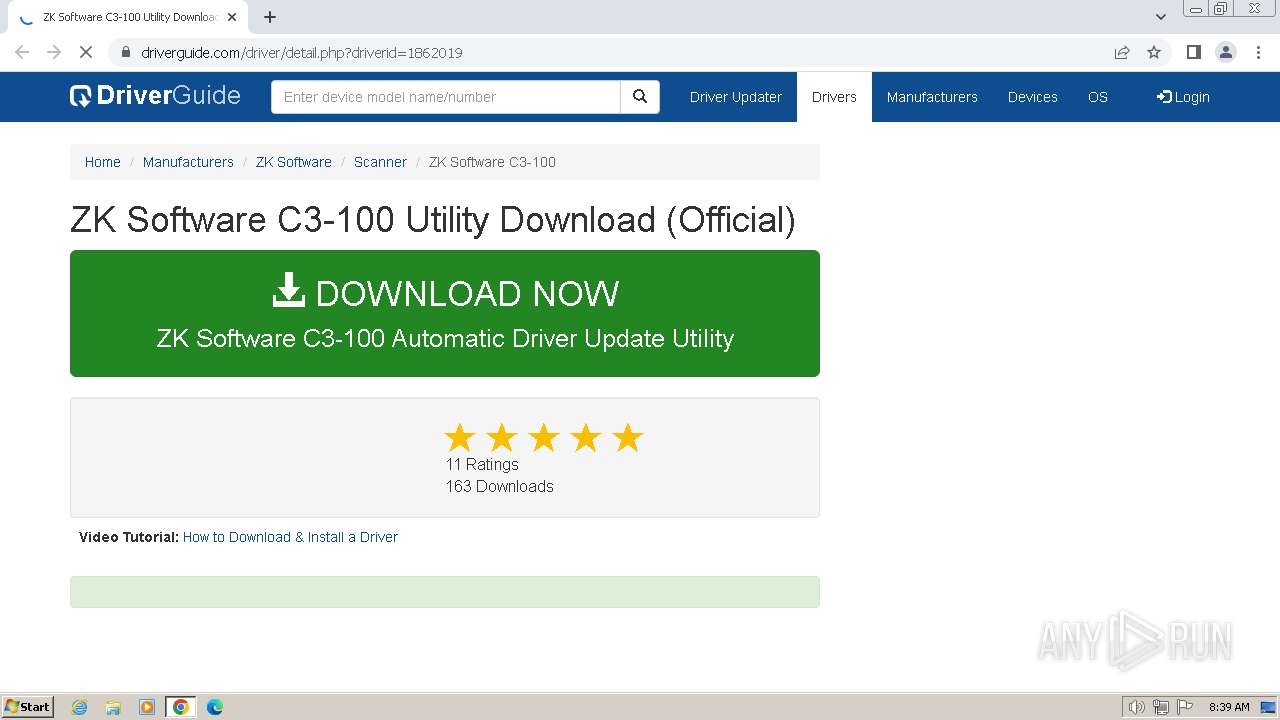This screenshot has height=720, width=1280.
Task: Open the Devices nav item
Action: pyautogui.click(x=1033, y=97)
